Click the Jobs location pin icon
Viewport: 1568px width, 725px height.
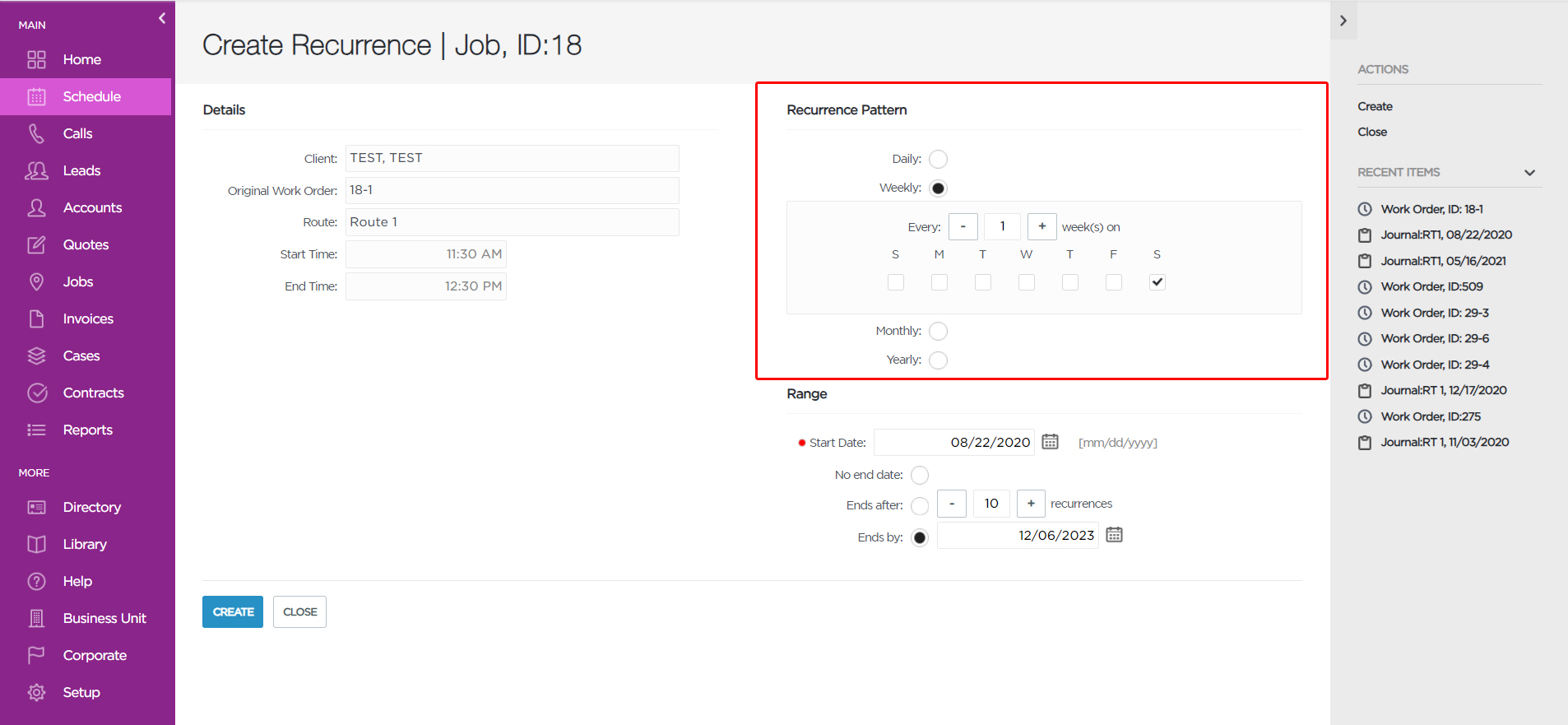(36, 281)
